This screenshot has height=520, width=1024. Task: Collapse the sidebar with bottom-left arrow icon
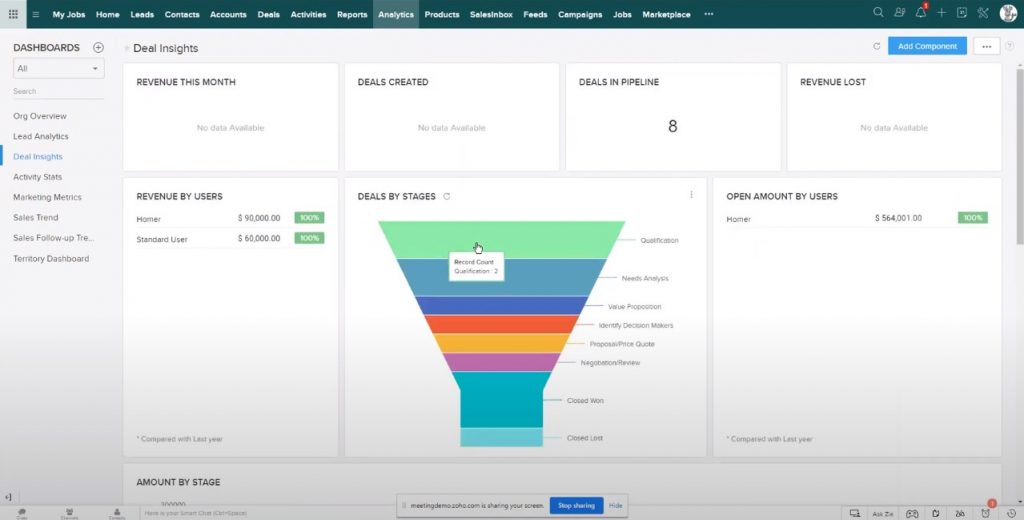[x=8, y=498]
